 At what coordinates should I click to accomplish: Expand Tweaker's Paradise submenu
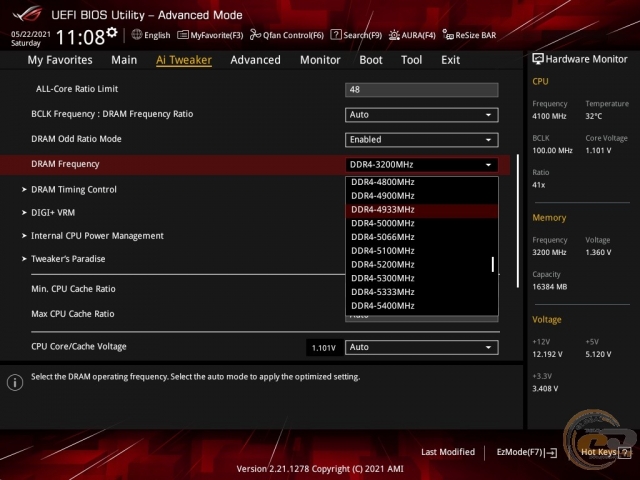point(68,259)
